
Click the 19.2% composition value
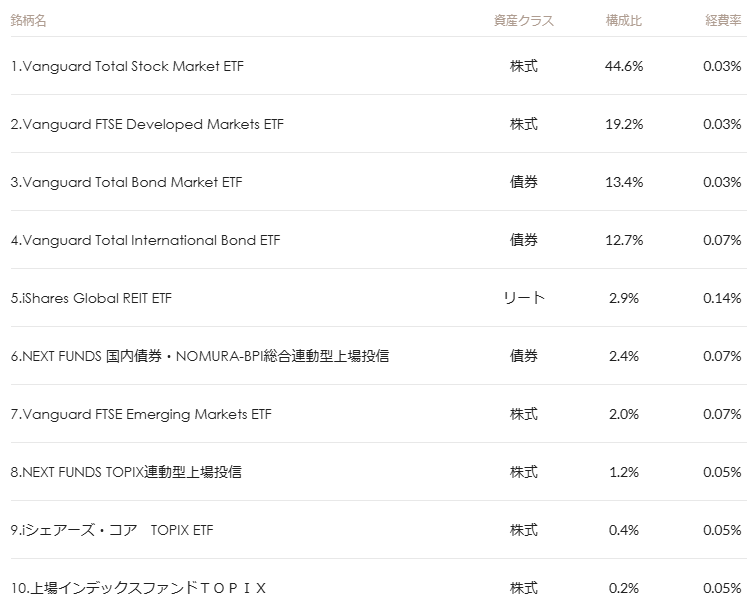[x=625, y=125]
